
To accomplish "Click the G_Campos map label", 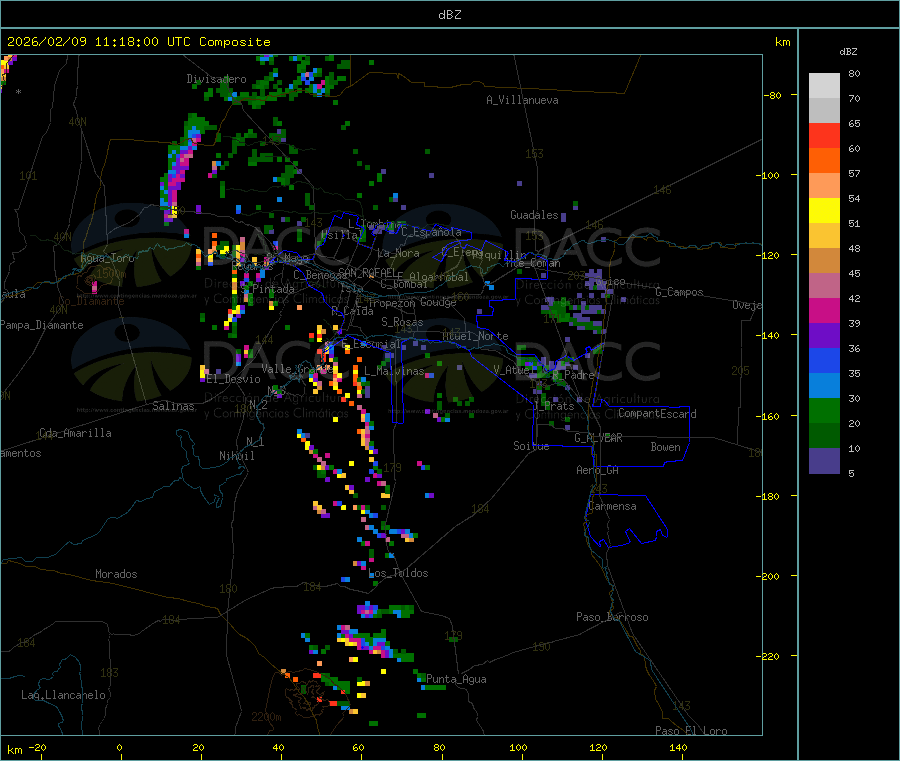I will 680,292.
